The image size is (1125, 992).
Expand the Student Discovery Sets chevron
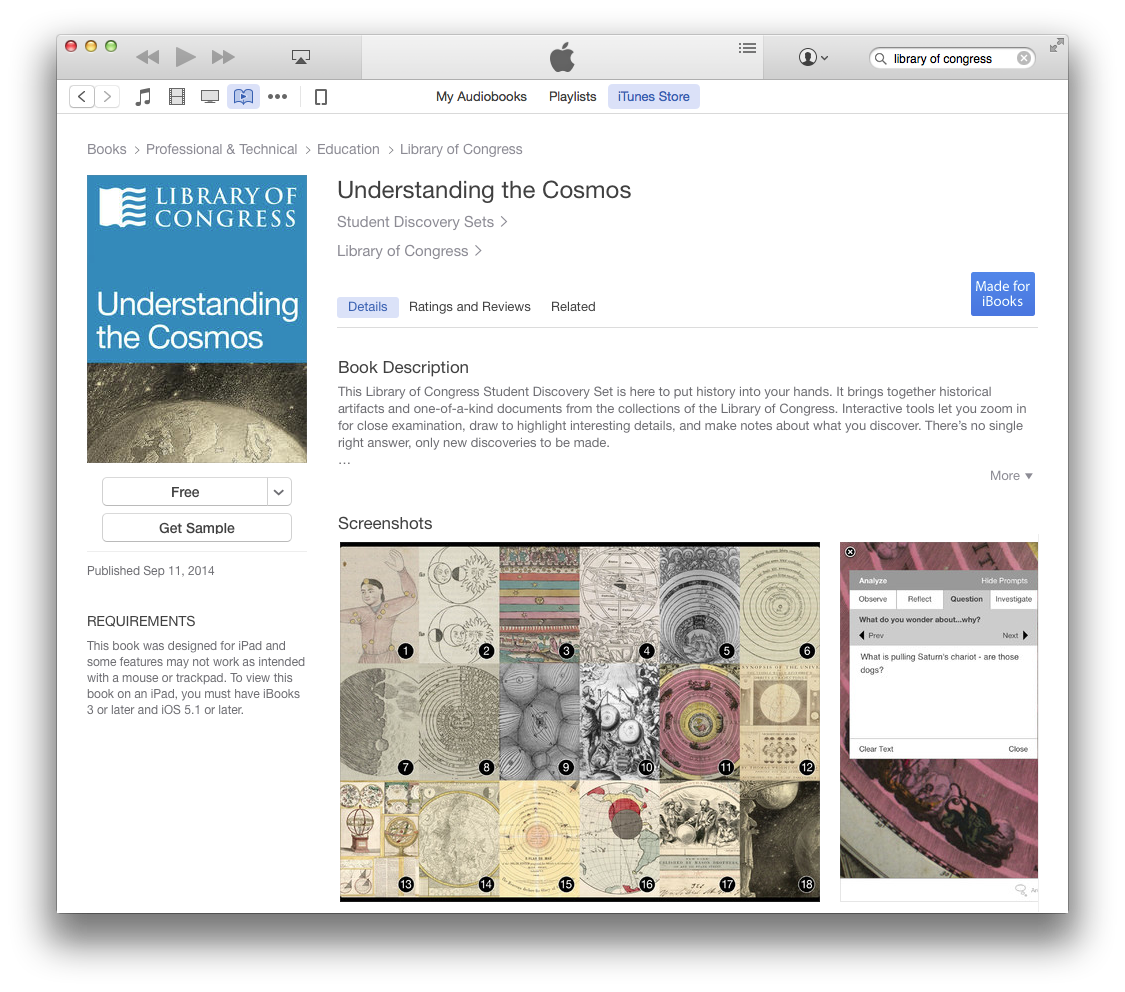(505, 222)
